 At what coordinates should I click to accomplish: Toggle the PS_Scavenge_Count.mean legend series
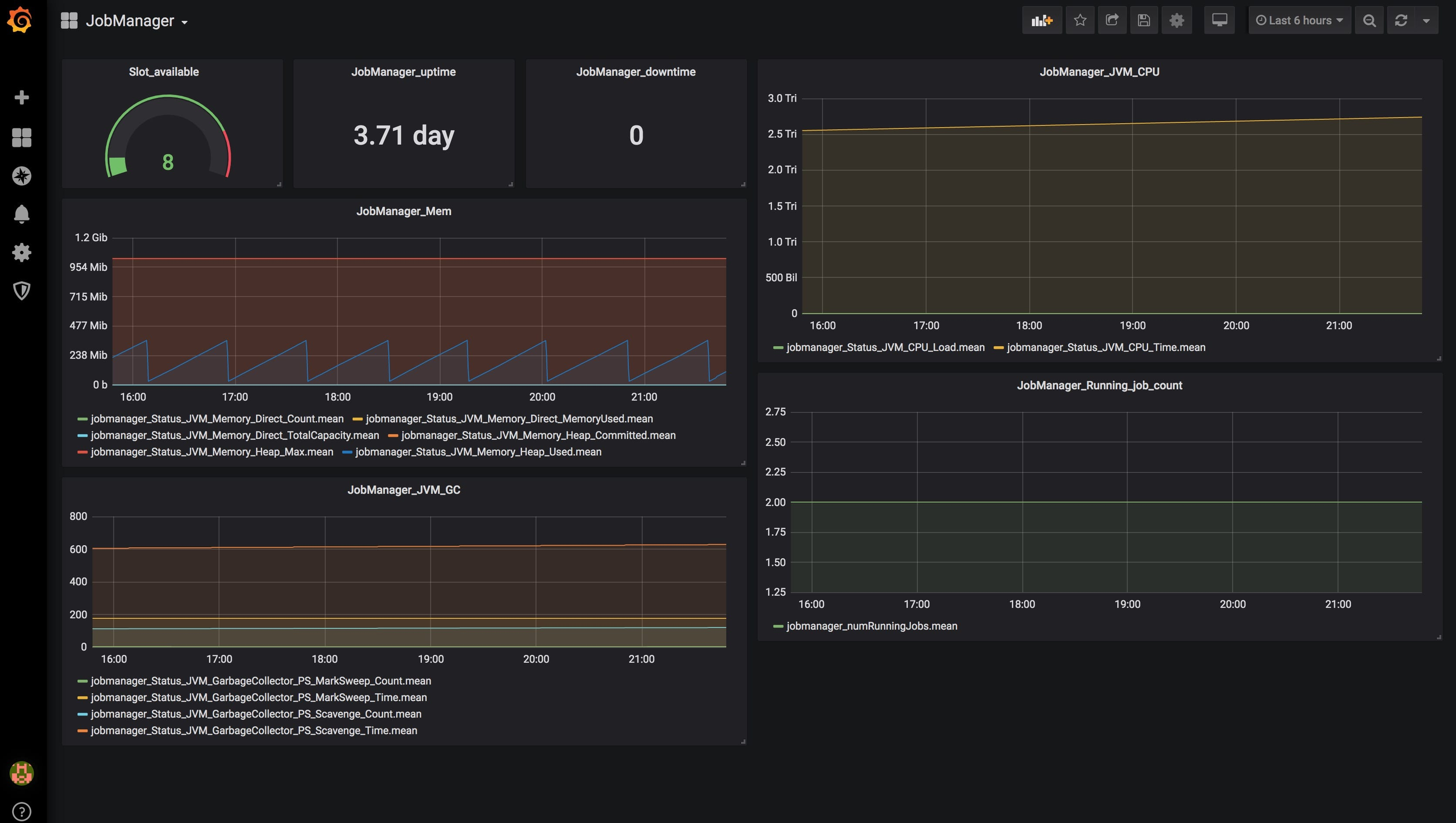coord(256,714)
